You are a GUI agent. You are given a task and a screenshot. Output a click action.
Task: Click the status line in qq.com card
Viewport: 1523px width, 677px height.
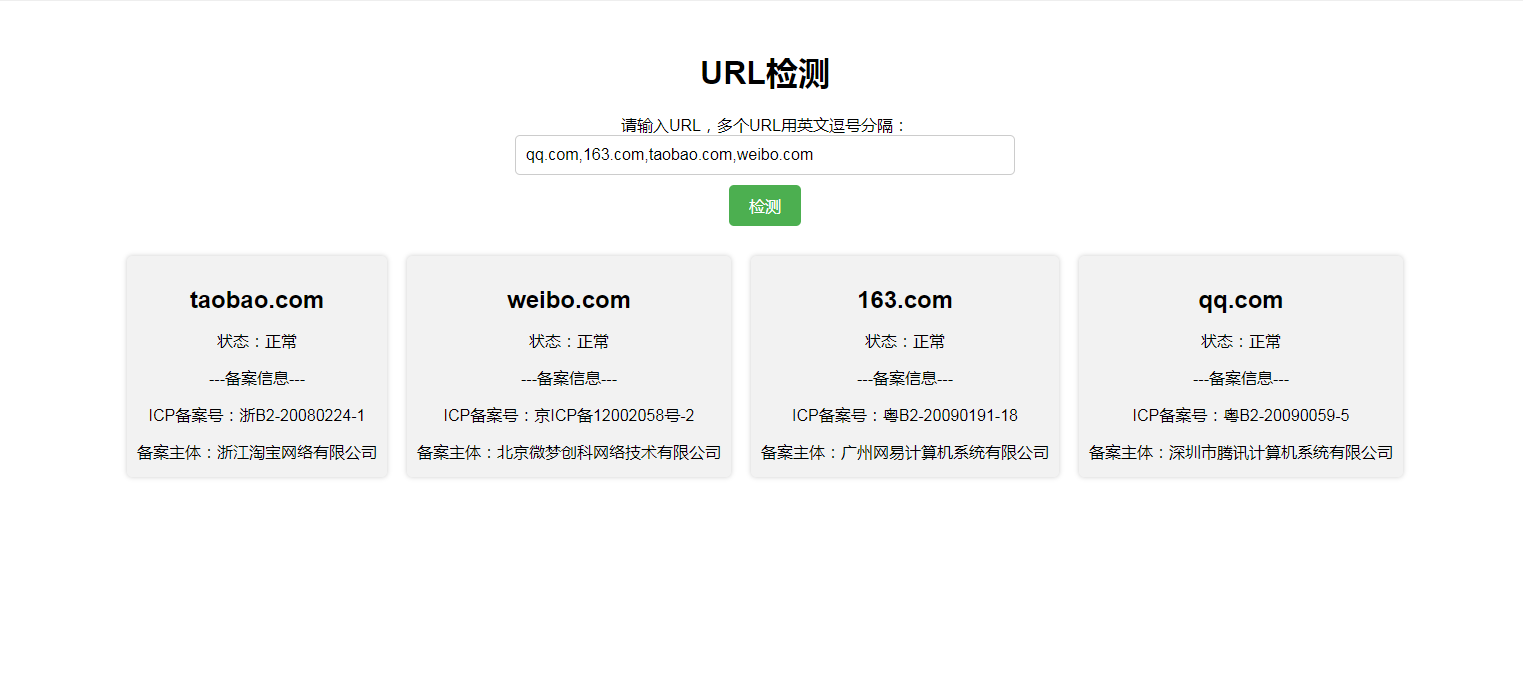(x=1241, y=341)
